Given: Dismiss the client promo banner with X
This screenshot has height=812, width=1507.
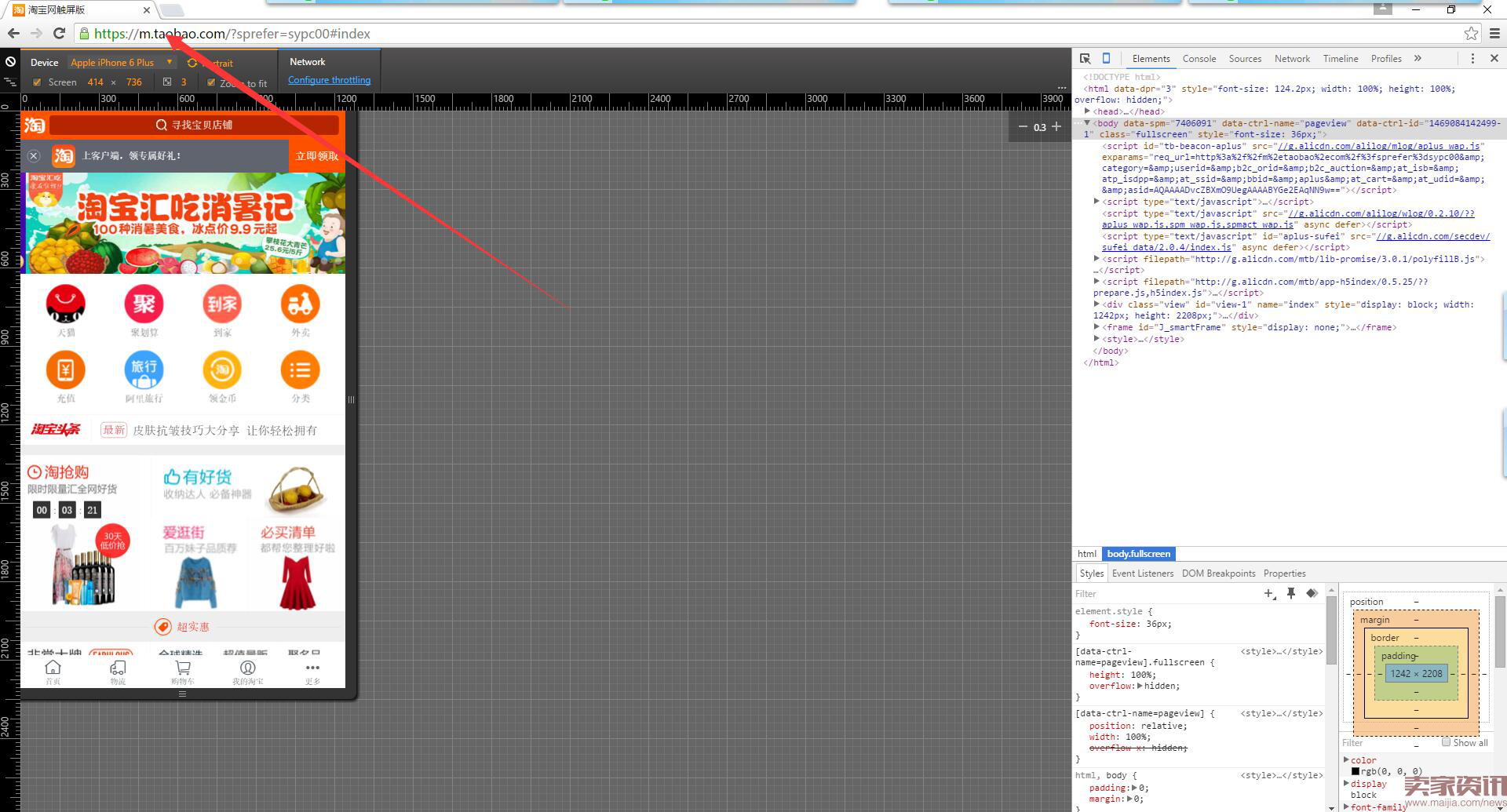Looking at the screenshot, I should pos(34,156).
